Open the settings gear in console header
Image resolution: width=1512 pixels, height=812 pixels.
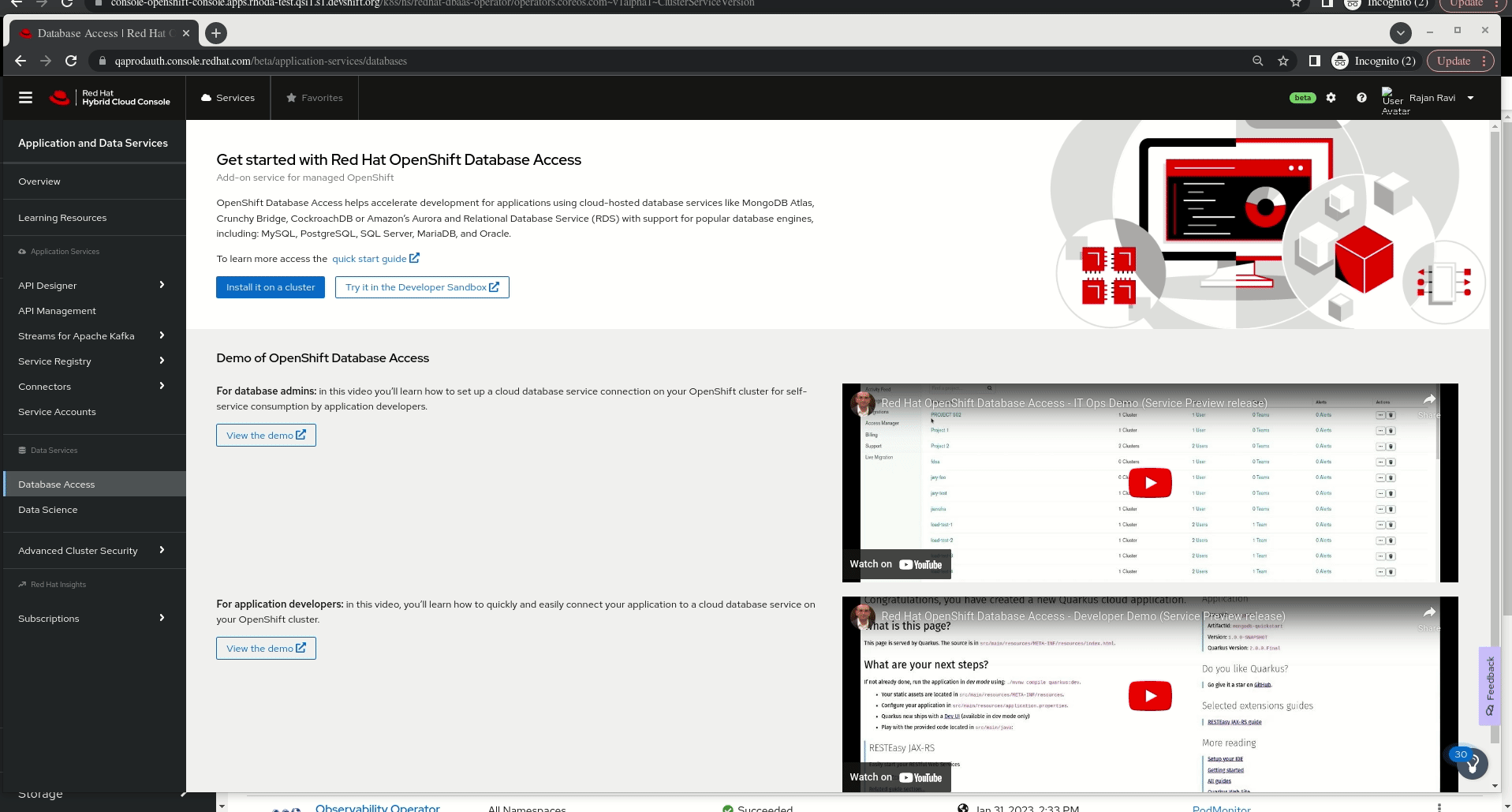[1331, 98]
